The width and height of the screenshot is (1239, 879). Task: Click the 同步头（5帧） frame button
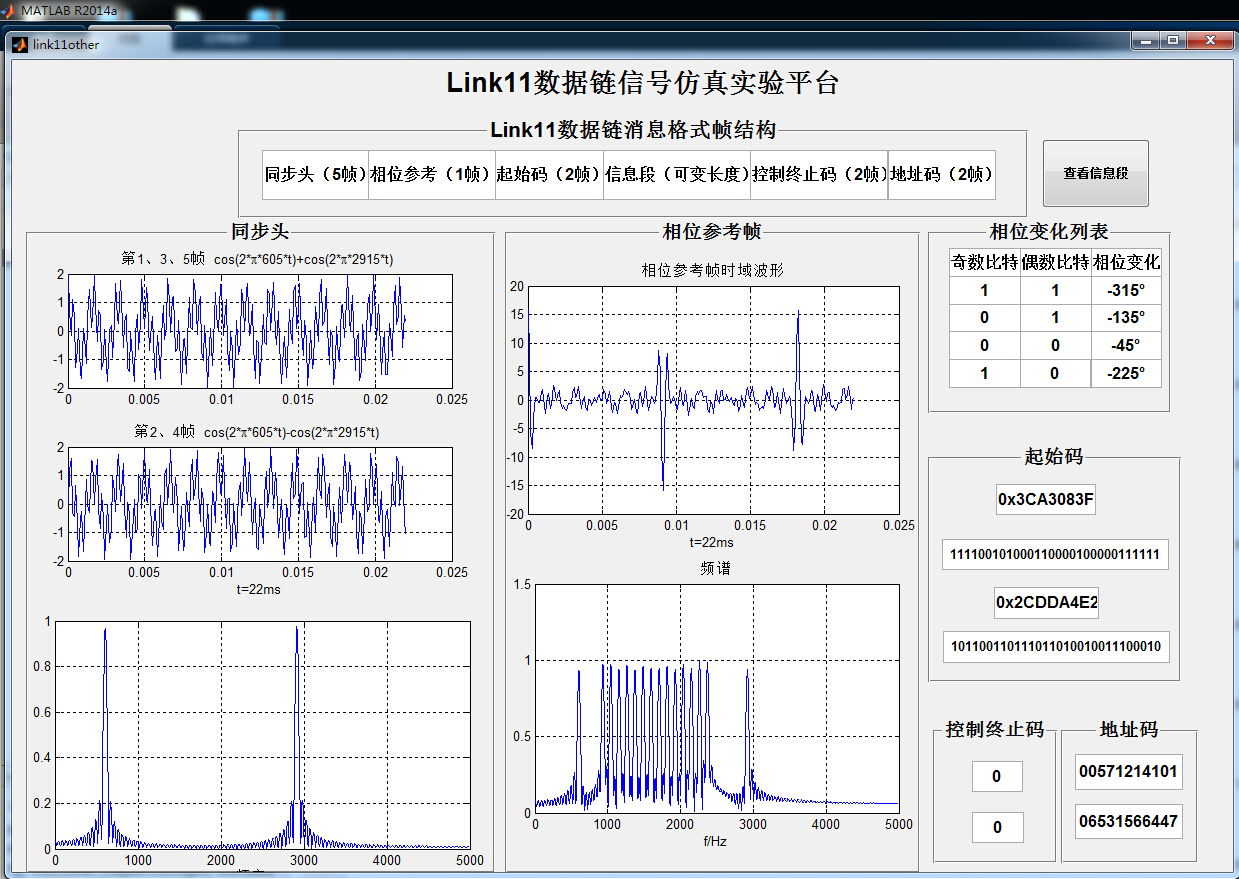point(315,175)
